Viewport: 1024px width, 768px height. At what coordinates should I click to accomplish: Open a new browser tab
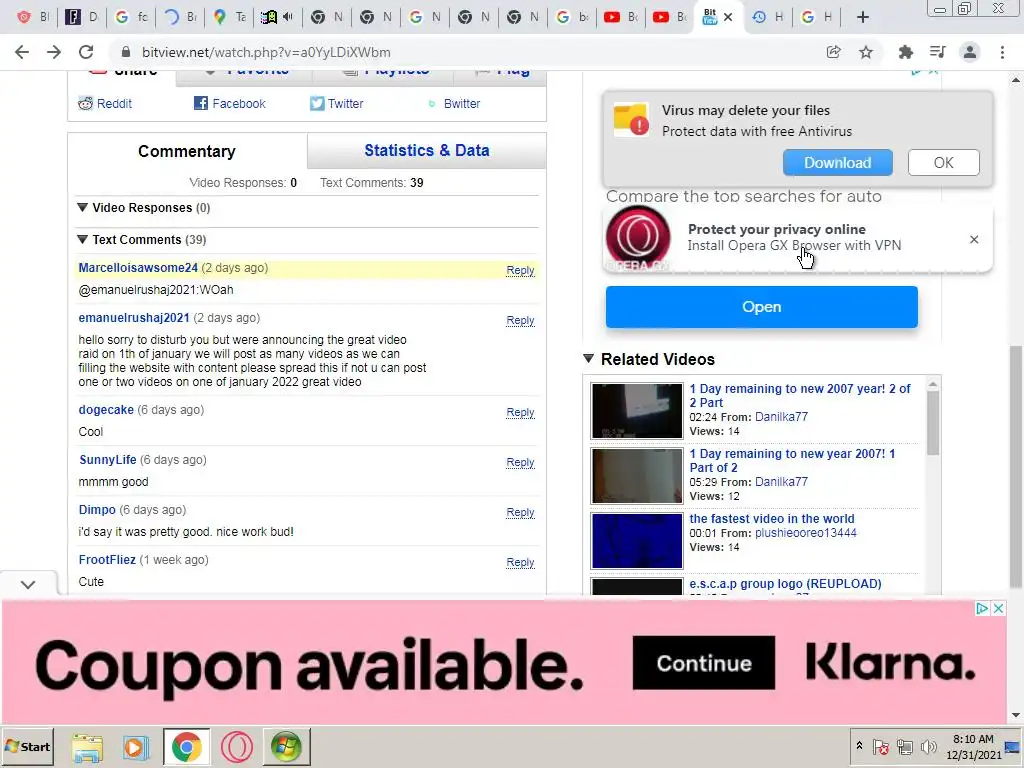pos(863,17)
